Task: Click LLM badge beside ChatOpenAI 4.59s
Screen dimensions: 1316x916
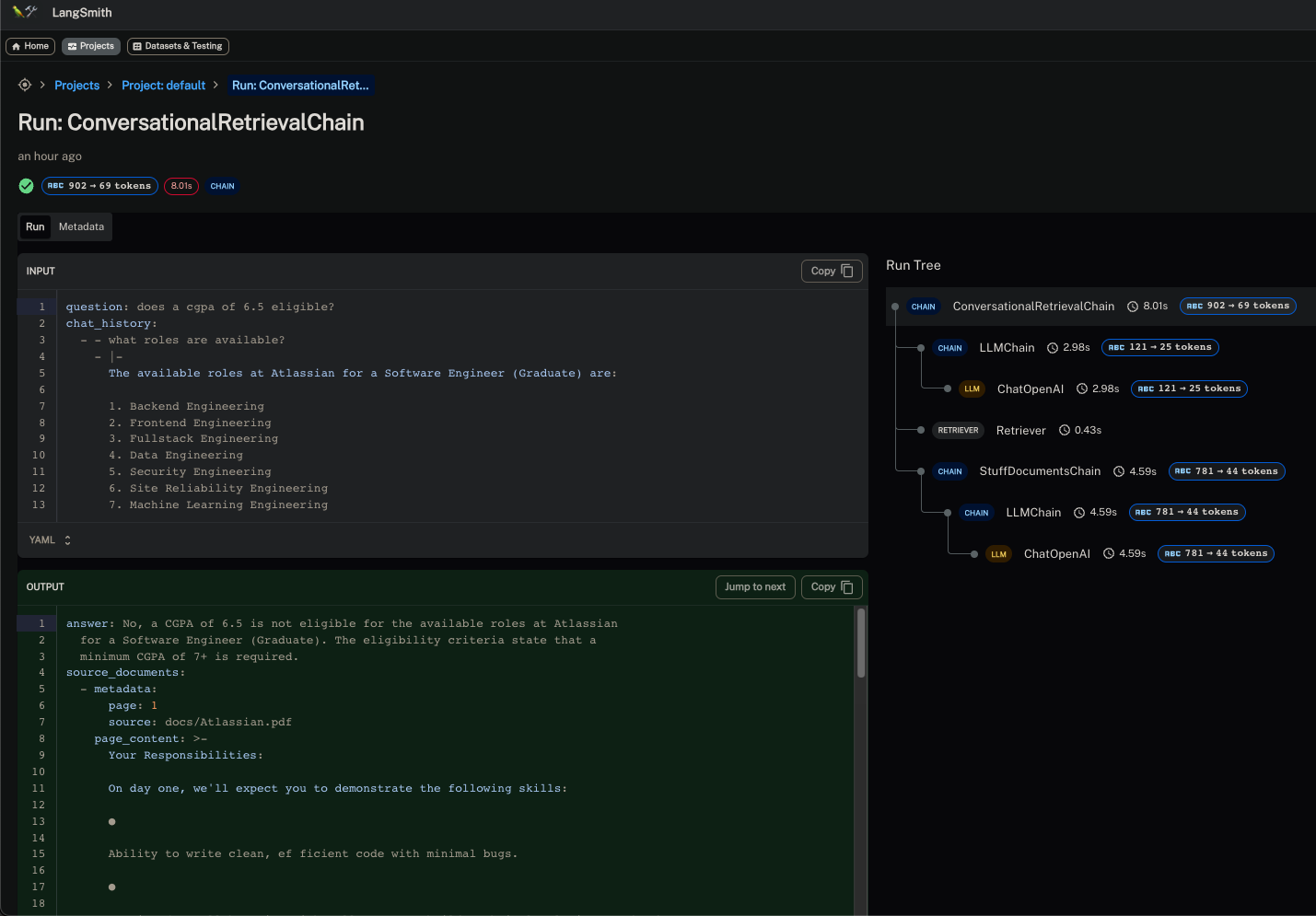Action: (x=998, y=554)
